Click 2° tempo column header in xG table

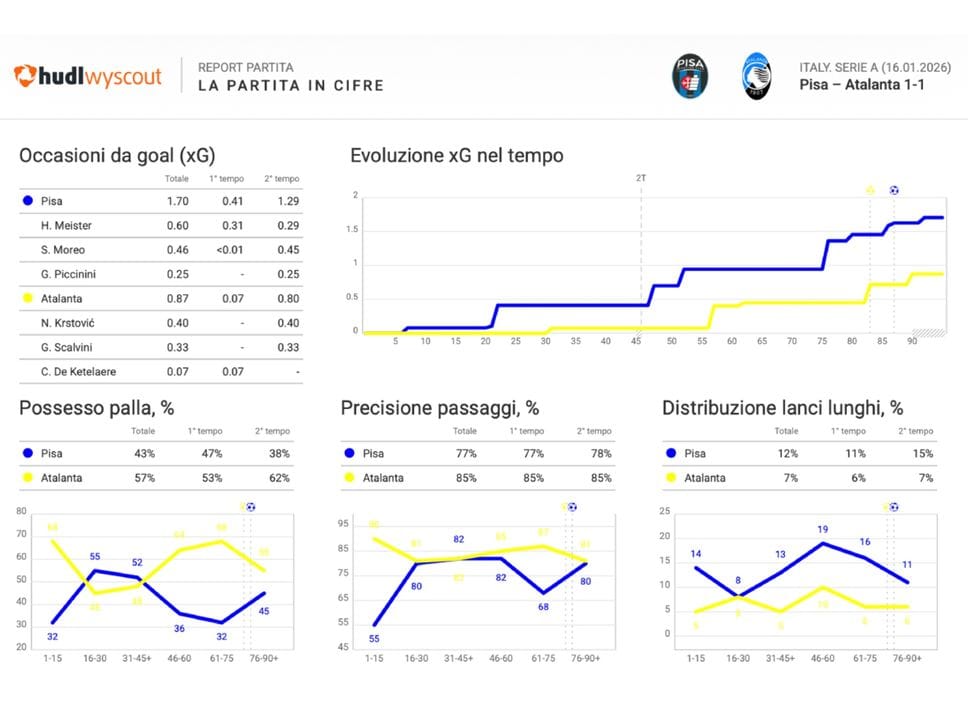(x=281, y=179)
